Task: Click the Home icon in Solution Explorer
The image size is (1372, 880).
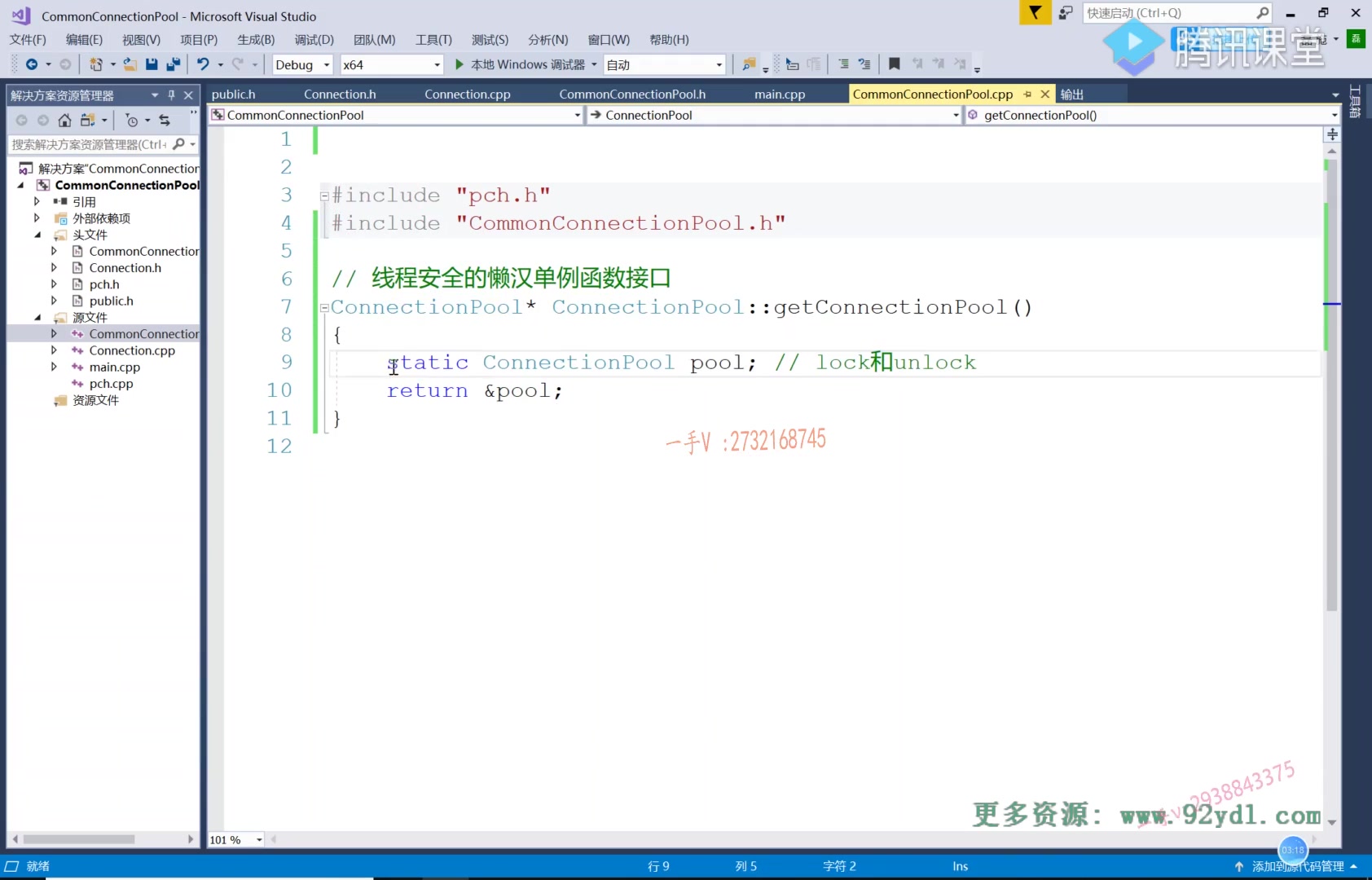Action: (64, 121)
